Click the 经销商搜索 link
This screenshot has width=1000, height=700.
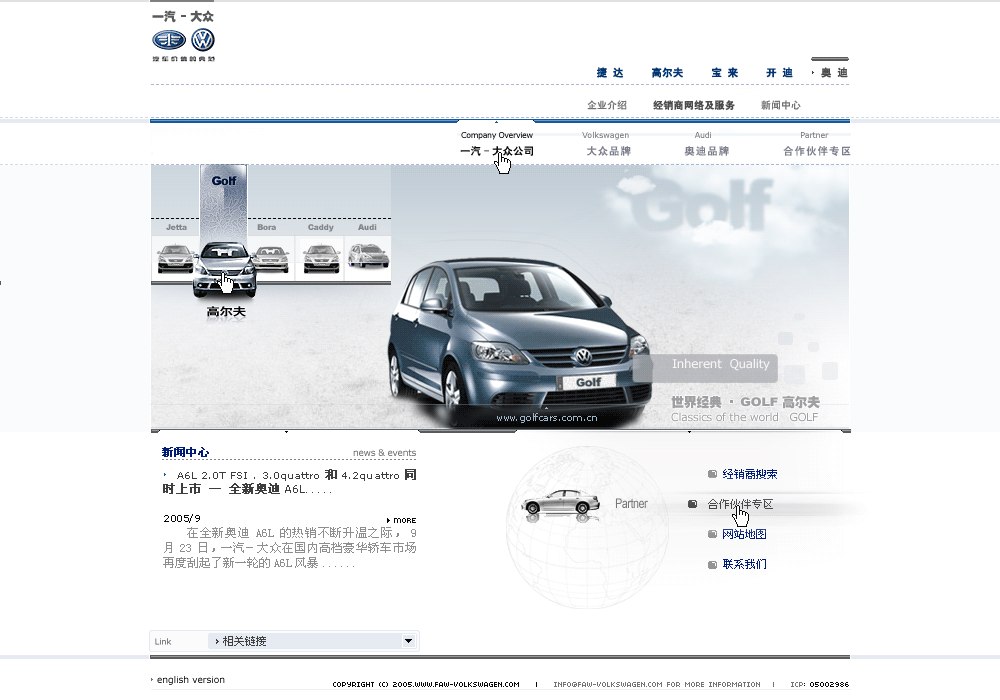[750, 474]
